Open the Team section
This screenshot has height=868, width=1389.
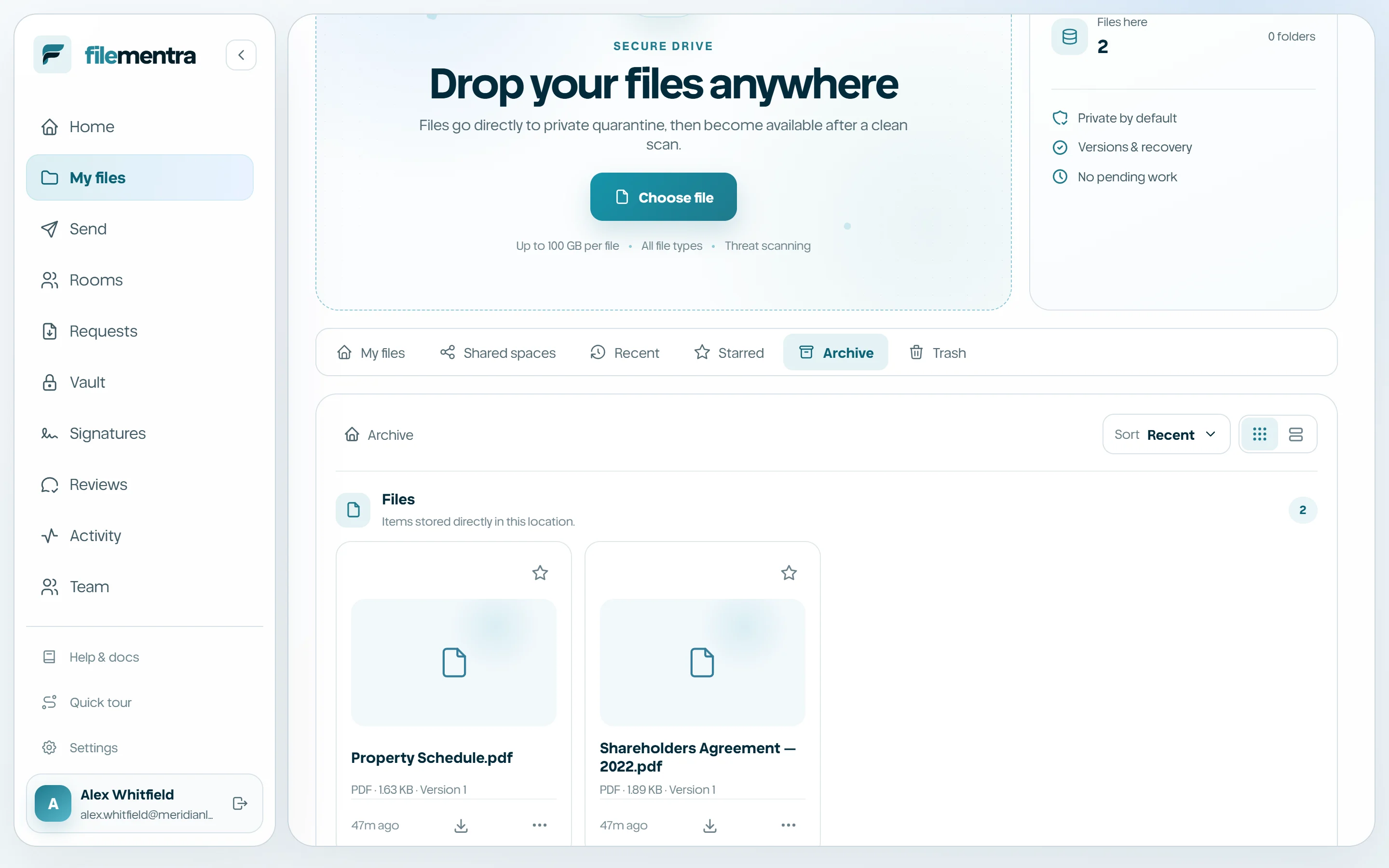(x=139, y=587)
